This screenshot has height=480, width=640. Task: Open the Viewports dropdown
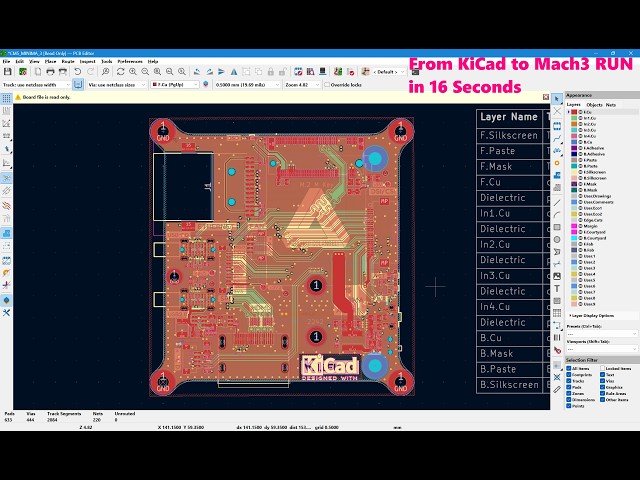(x=602, y=349)
